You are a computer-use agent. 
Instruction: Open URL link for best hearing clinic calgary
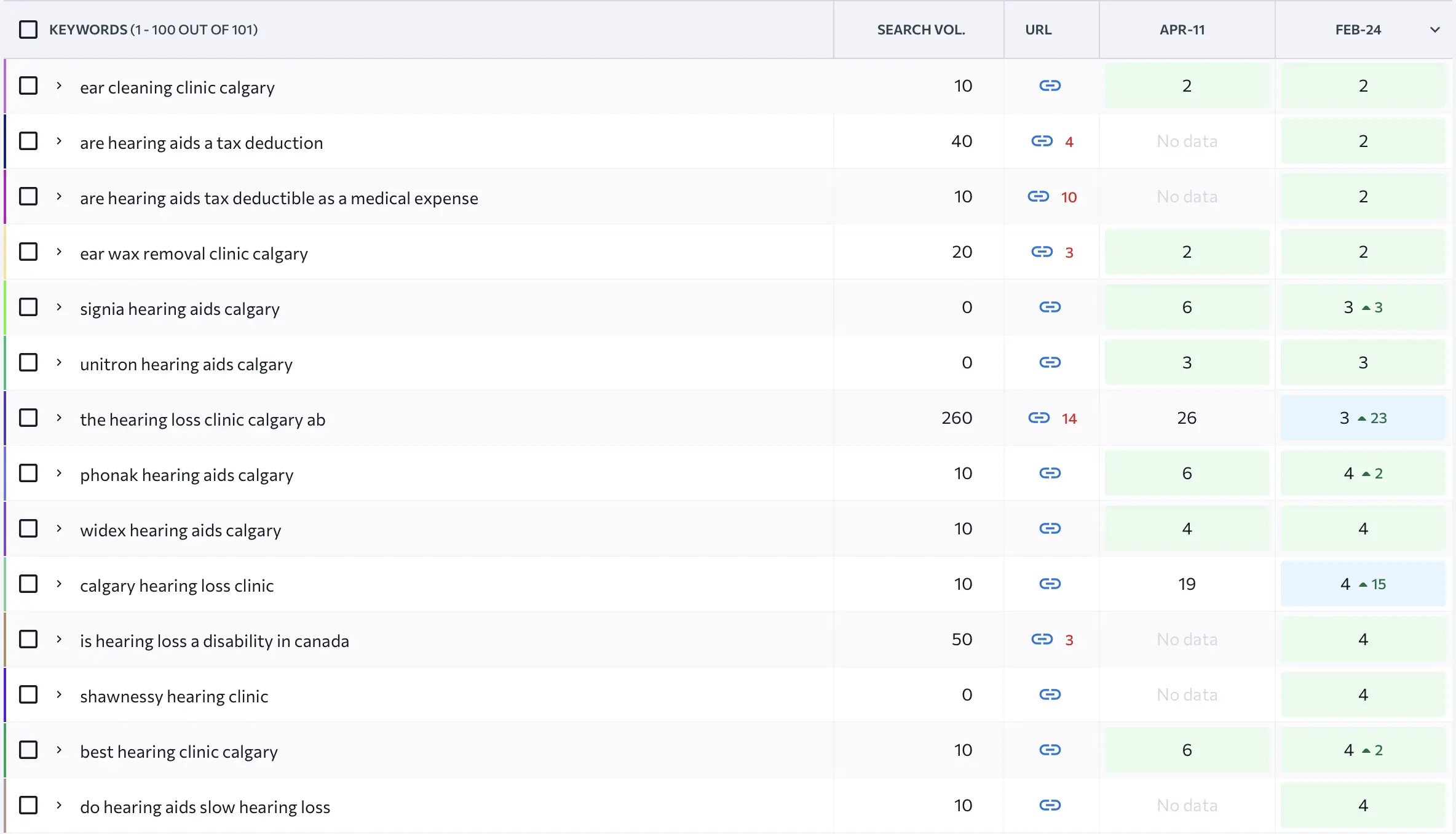click(1050, 750)
